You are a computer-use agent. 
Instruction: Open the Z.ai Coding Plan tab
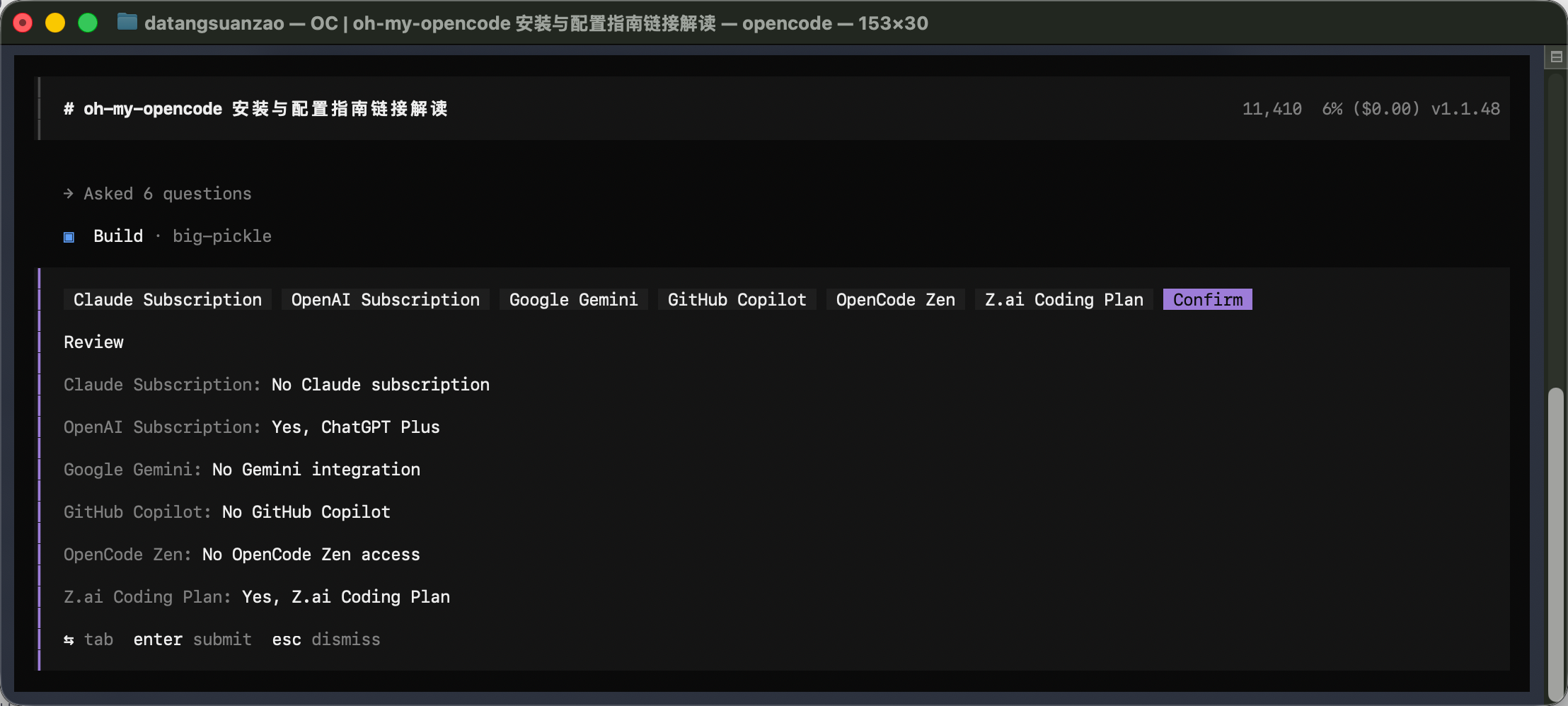tap(1064, 299)
